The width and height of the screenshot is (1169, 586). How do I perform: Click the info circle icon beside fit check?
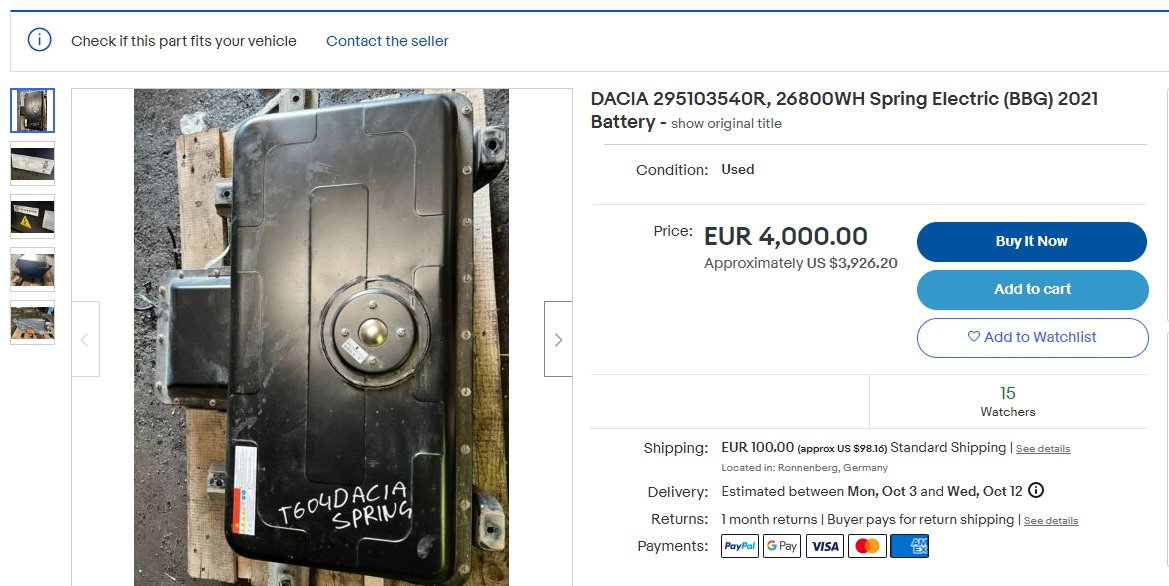pos(40,40)
